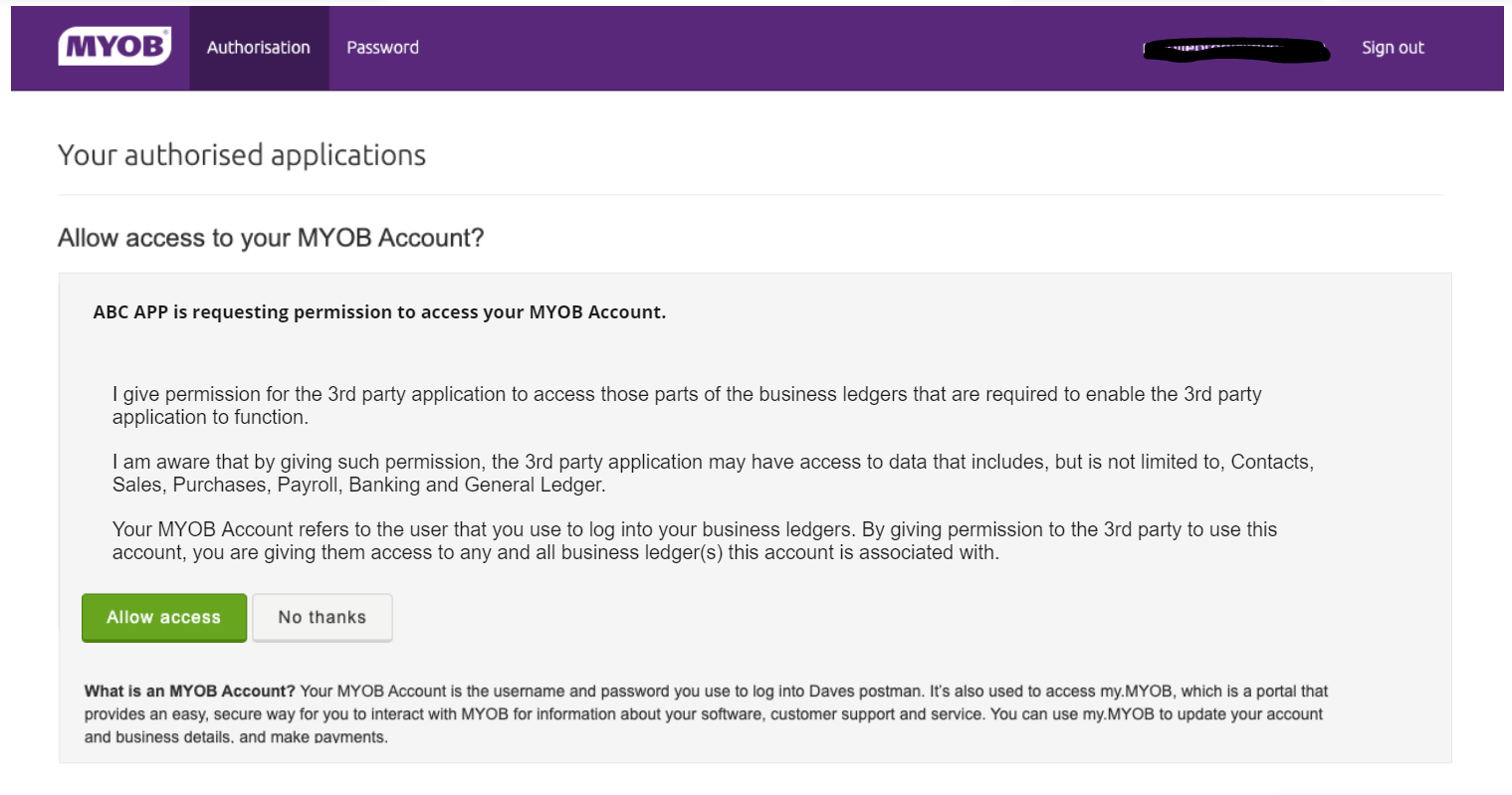Image resolution: width=1512 pixels, height=795 pixels.
Task: Click the redacted account name in header
Action: pos(1237,50)
